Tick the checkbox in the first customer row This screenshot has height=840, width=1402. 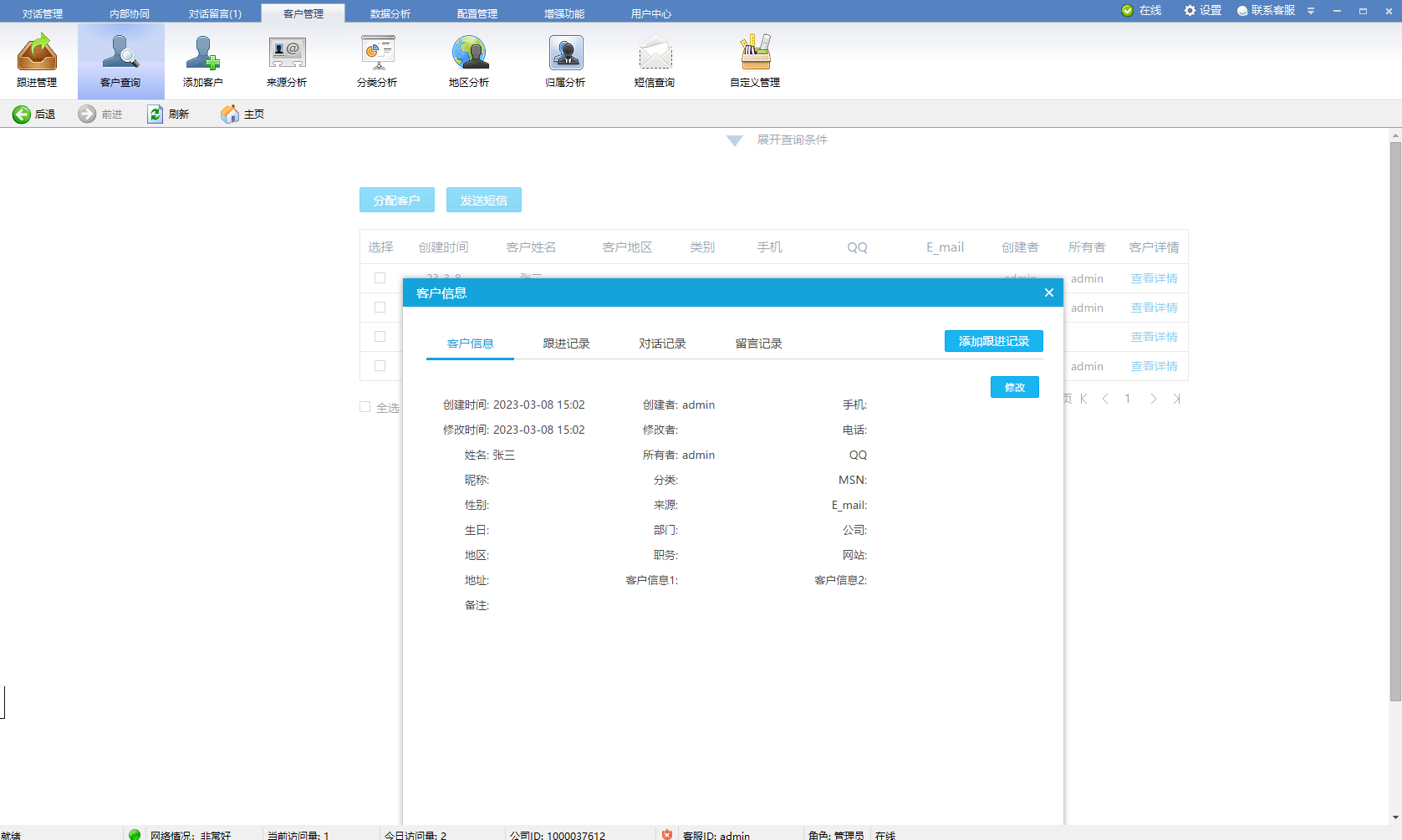coord(380,278)
